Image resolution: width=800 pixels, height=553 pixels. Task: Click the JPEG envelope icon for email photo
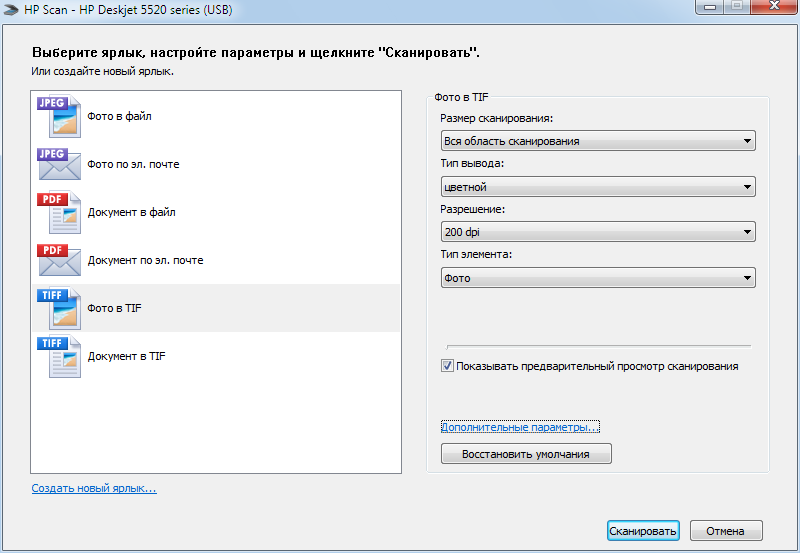59,164
